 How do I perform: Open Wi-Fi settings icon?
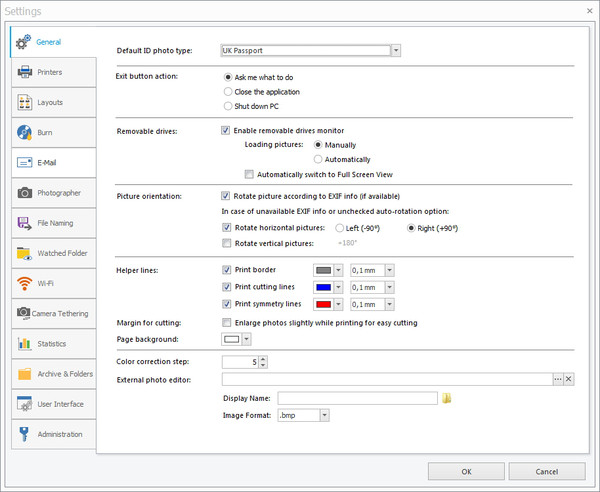(x=24, y=283)
